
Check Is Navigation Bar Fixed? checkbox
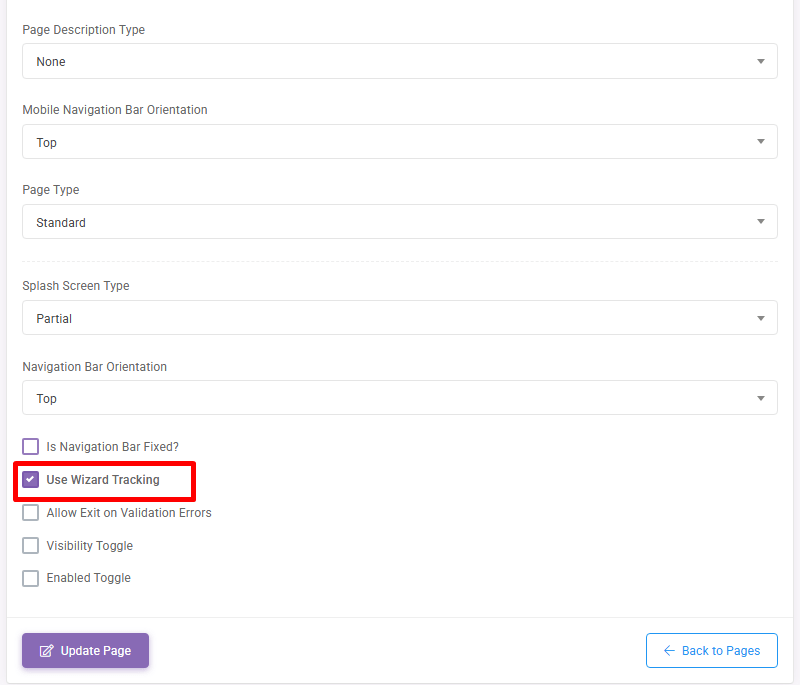(x=31, y=446)
